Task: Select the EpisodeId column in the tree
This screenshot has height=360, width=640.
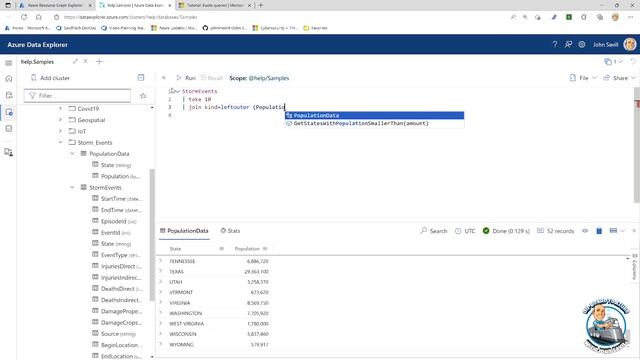Action: pos(114,221)
